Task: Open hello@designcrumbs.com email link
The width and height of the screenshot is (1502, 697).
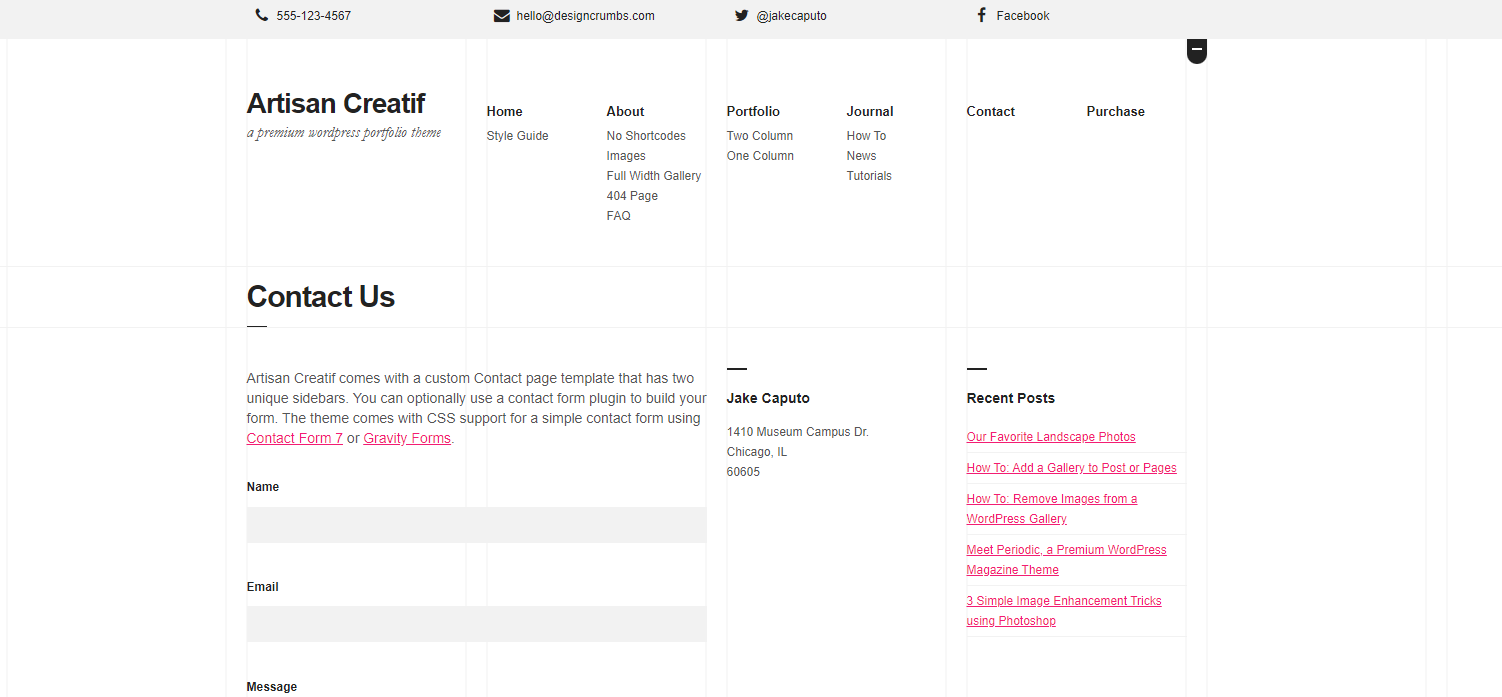Action: pos(585,16)
